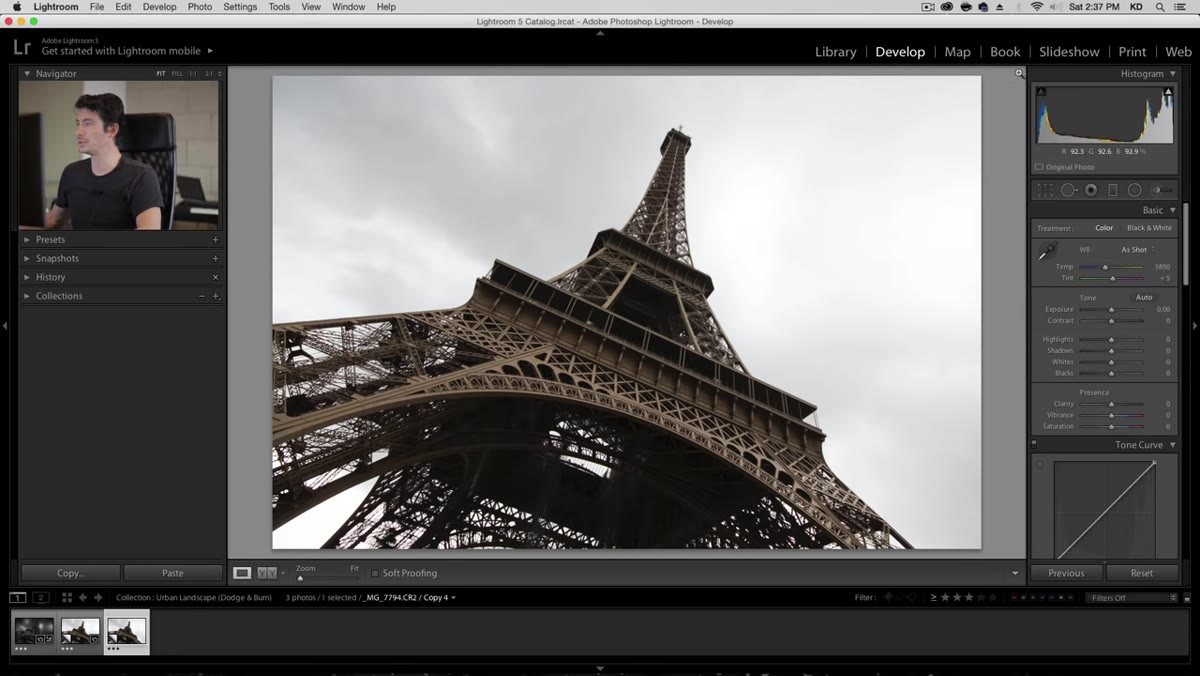1200x676 pixels.
Task: Toggle shadow clipping indicator in Histogram
Action: click(x=1041, y=92)
